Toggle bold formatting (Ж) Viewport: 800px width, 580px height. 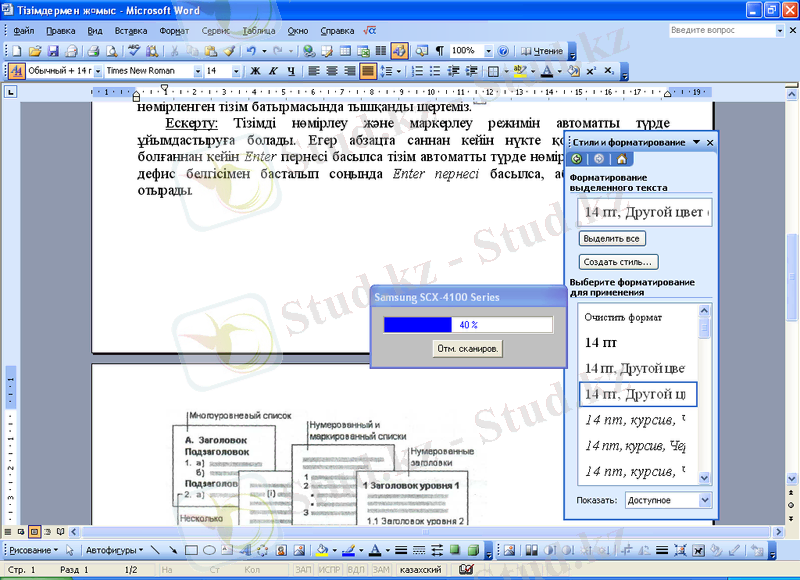tap(255, 71)
